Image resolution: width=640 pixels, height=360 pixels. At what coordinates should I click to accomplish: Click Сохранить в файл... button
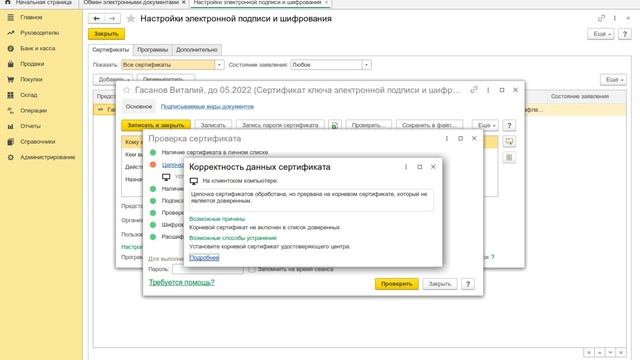(x=429, y=125)
